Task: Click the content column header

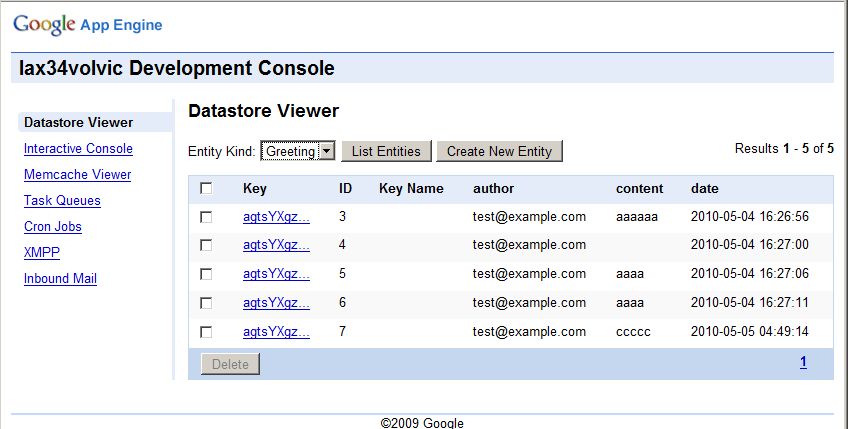Action: 639,189
